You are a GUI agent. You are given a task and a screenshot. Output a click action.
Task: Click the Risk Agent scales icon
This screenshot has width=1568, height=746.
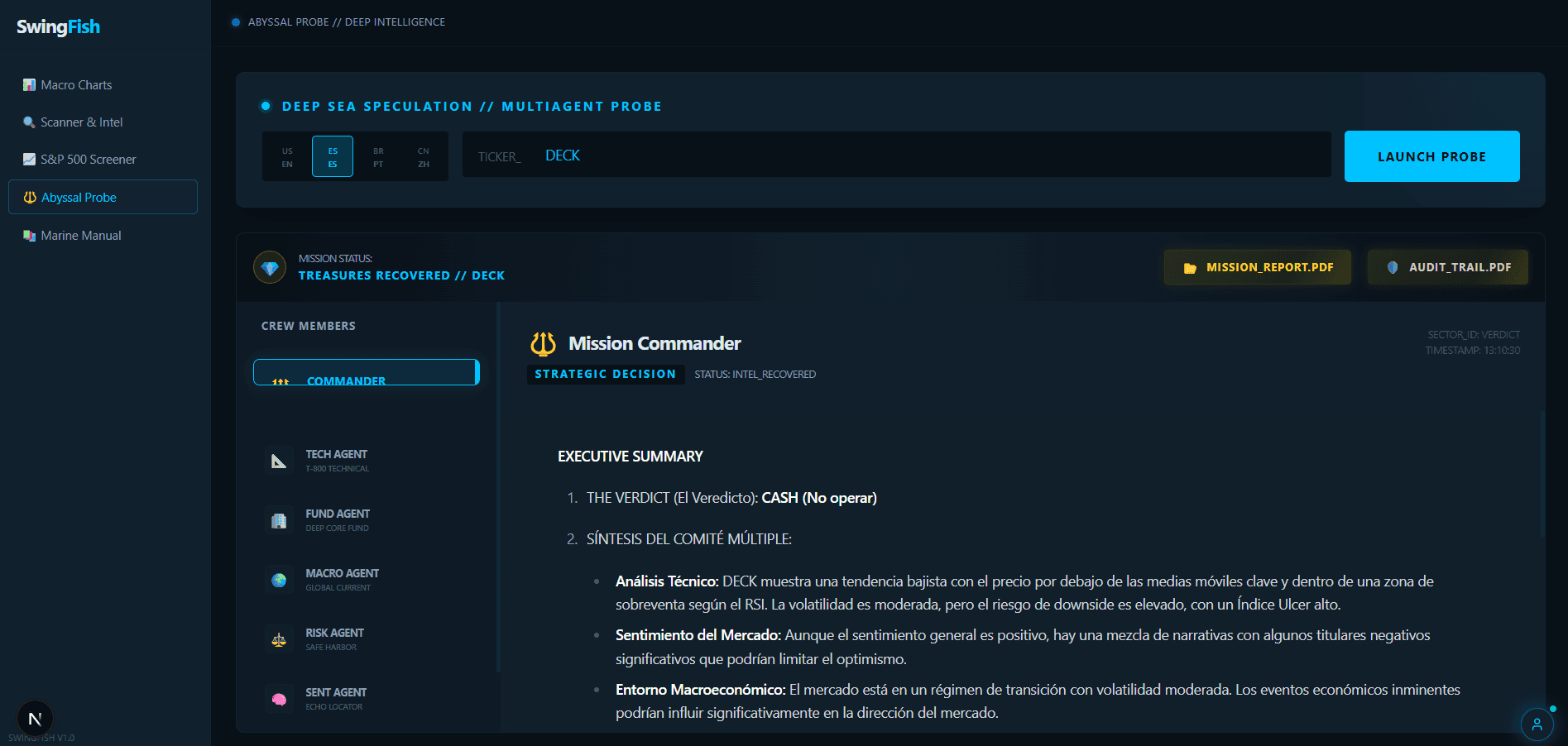coord(279,639)
